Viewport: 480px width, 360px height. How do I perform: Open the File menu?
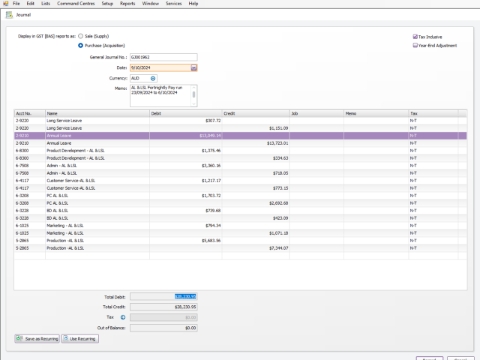[16, 3]
